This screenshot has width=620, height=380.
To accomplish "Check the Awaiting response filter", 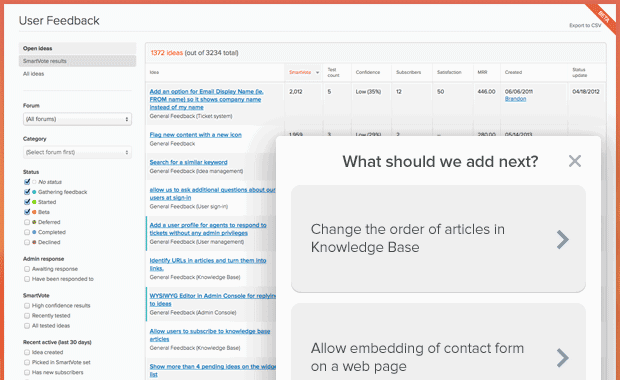I will coord(27,269).
